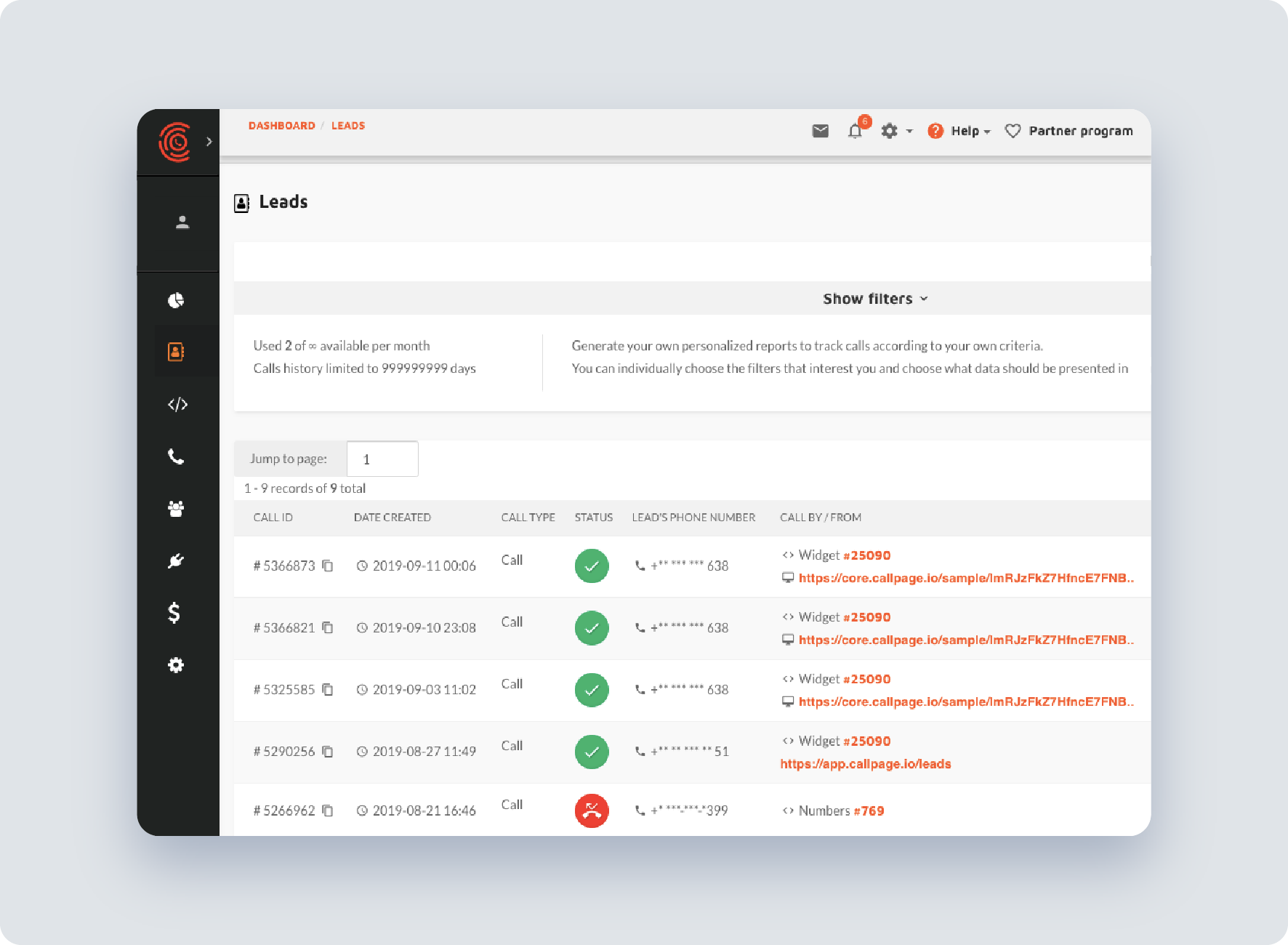Open the notifications bell with badge 6
Image resolution: width=1288 pixels, height=945 pixels.
click(x=856, y=131)
